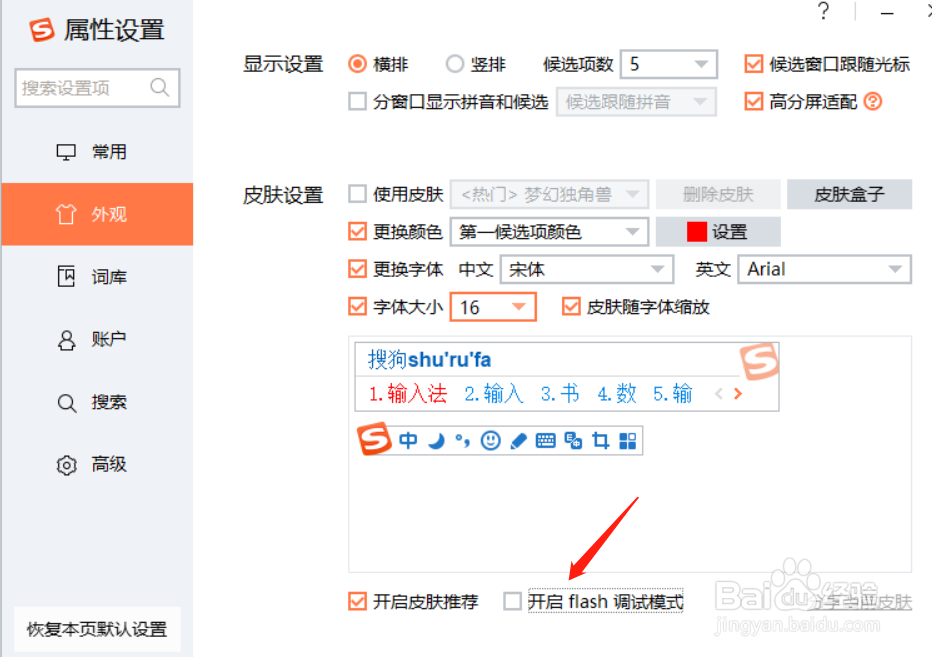This screenshot has width=932, height=657.
Task: Open the emoji smiley icon on the toolbar
Action: tap(490, 441)
